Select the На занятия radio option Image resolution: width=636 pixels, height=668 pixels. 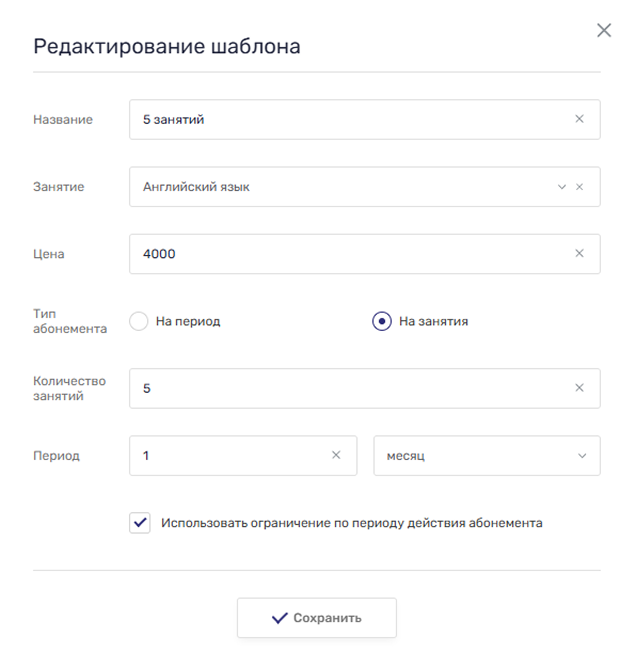(382, 321)
